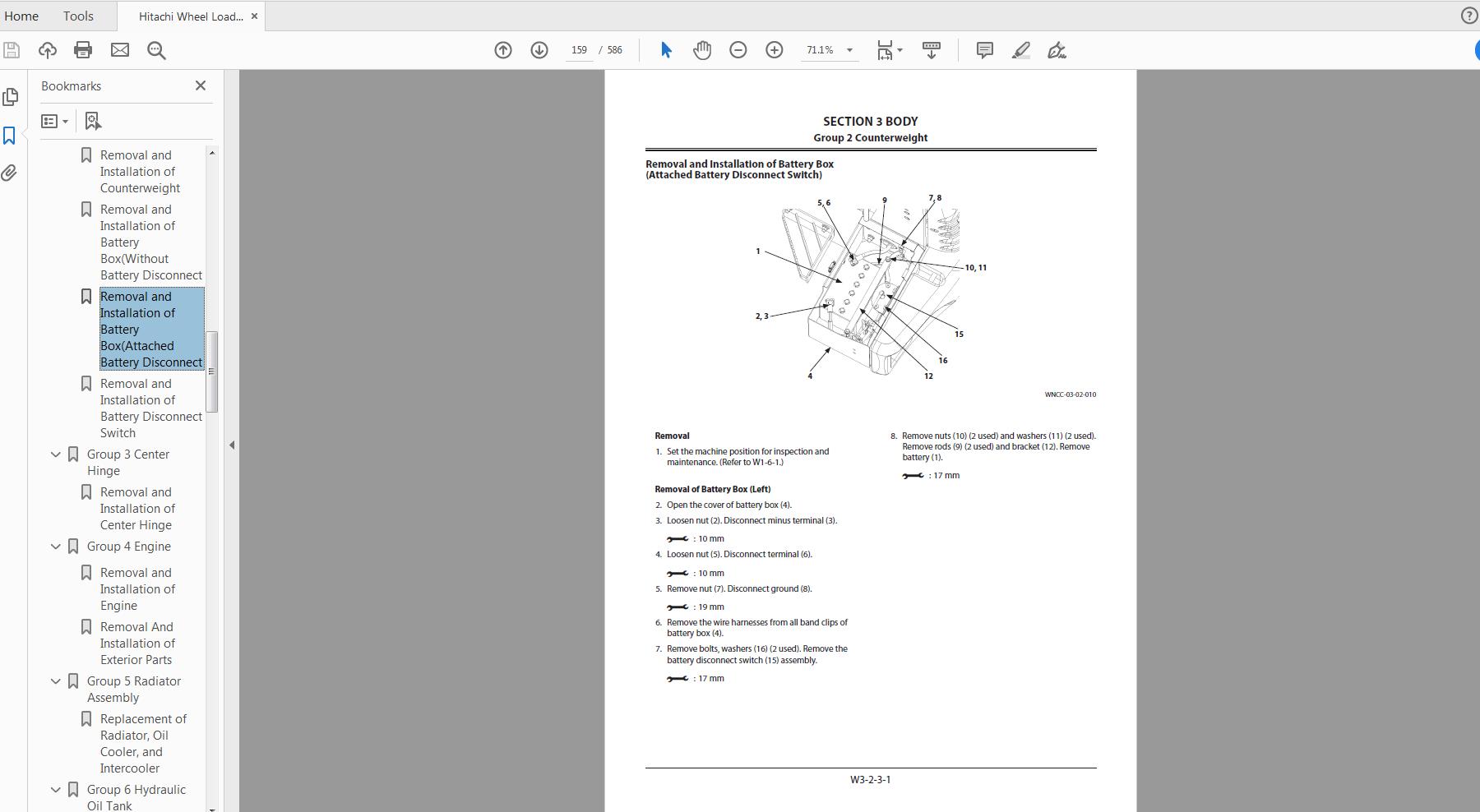Email the document
This screenshot has height=812, width=1480.
pyautogui.click(x=120, y=49)
